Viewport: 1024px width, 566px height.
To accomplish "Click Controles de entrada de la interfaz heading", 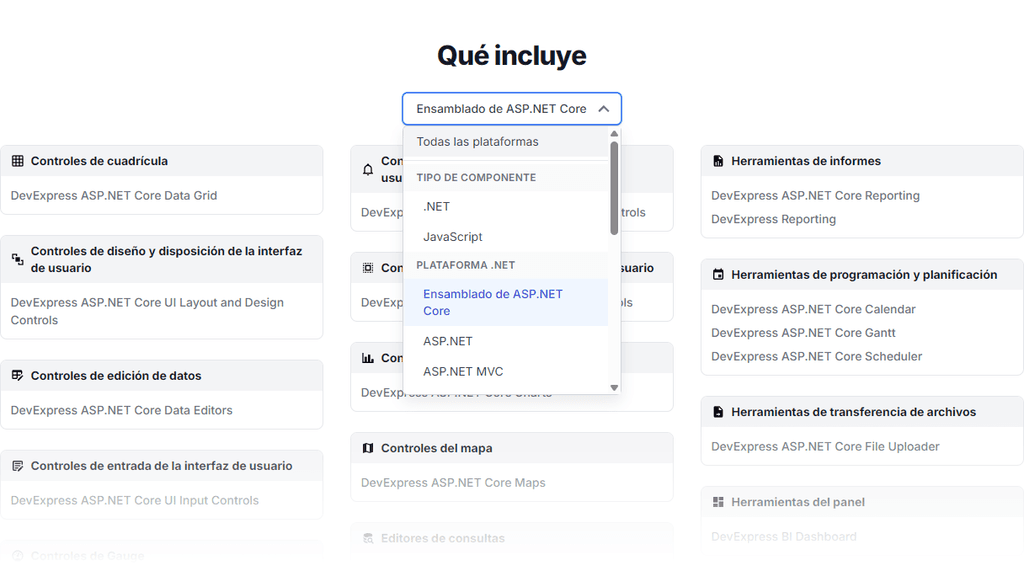I will pos(161,465).
